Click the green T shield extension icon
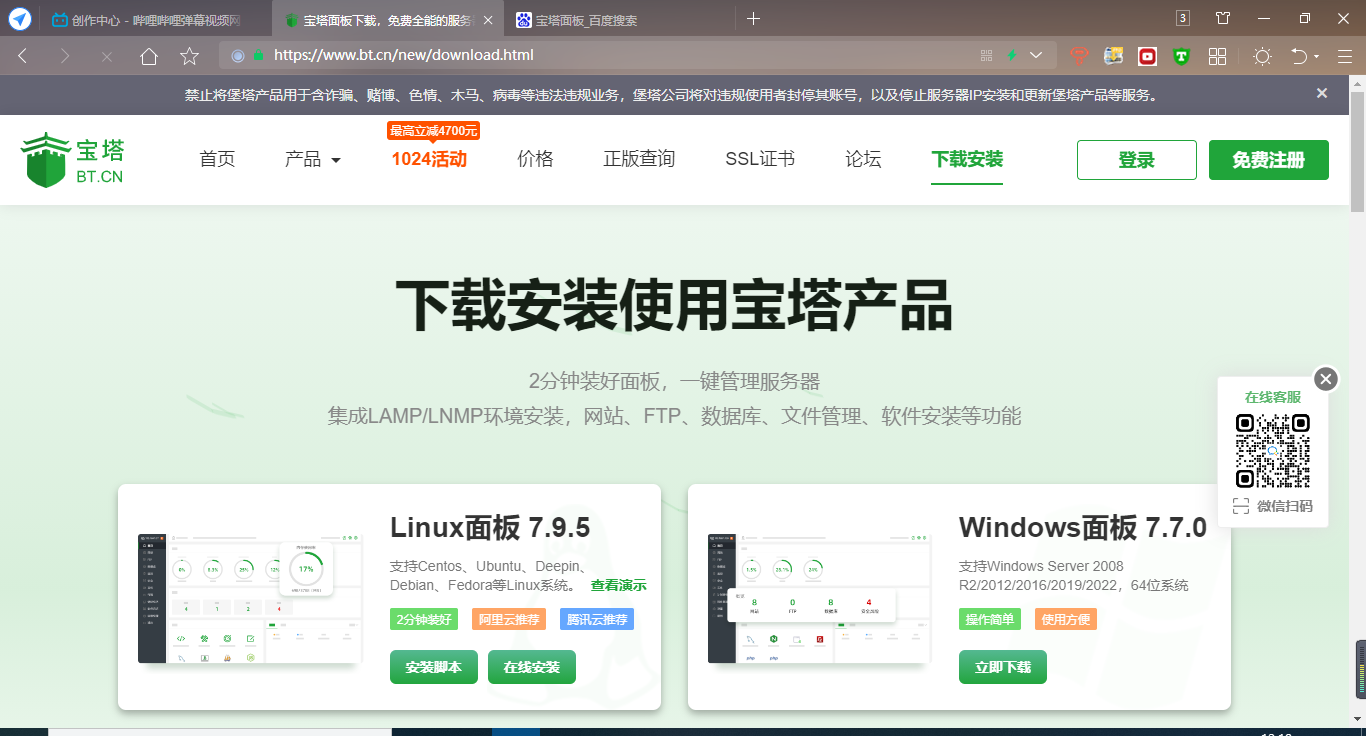The width and height of the screenshot is (1366, 736). pyautogui.click(x=1182, y=57)
